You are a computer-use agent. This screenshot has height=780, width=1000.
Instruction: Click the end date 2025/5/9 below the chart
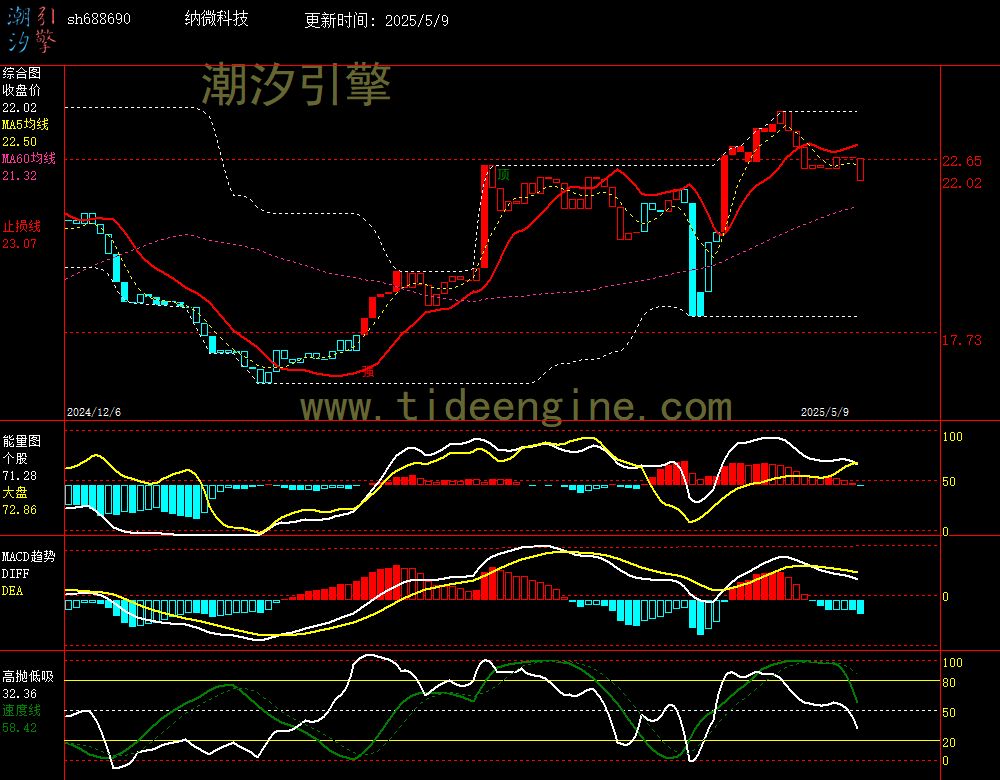point(825,412)
